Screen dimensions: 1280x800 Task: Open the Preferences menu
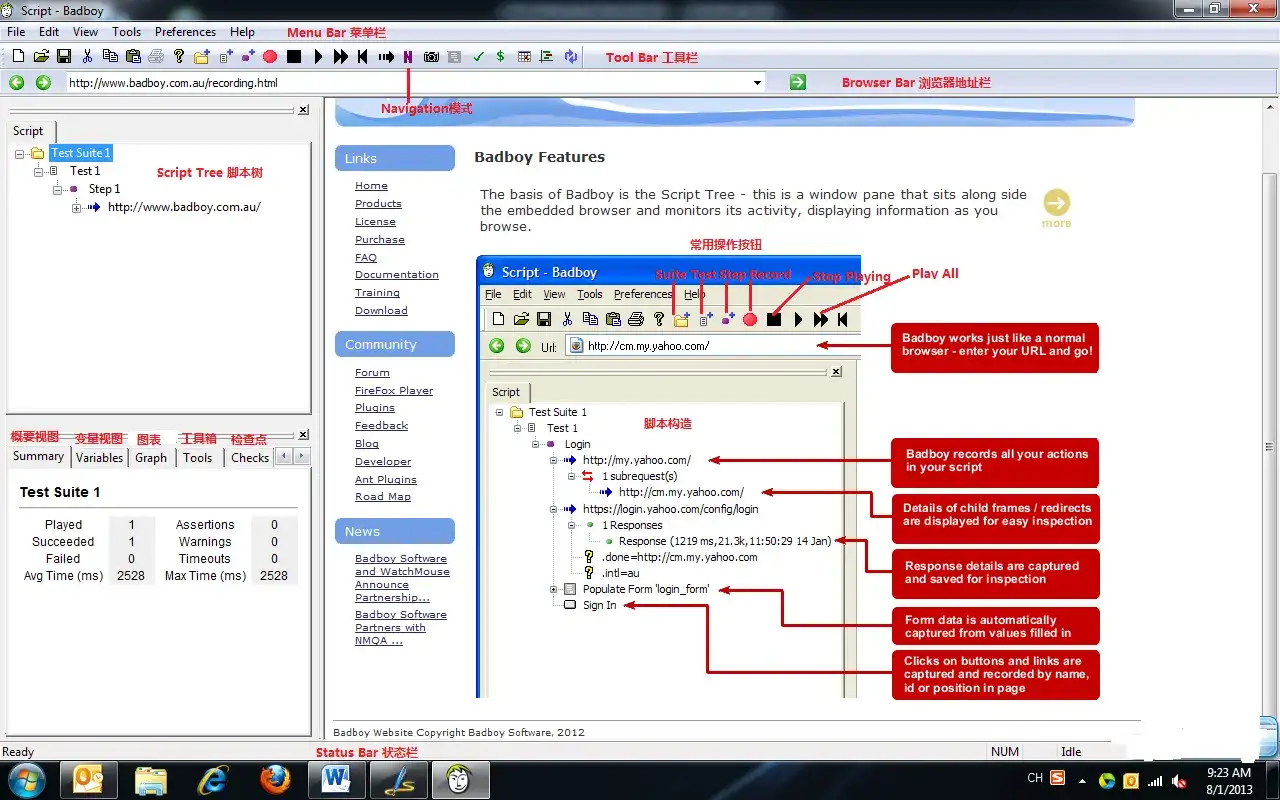185,32
